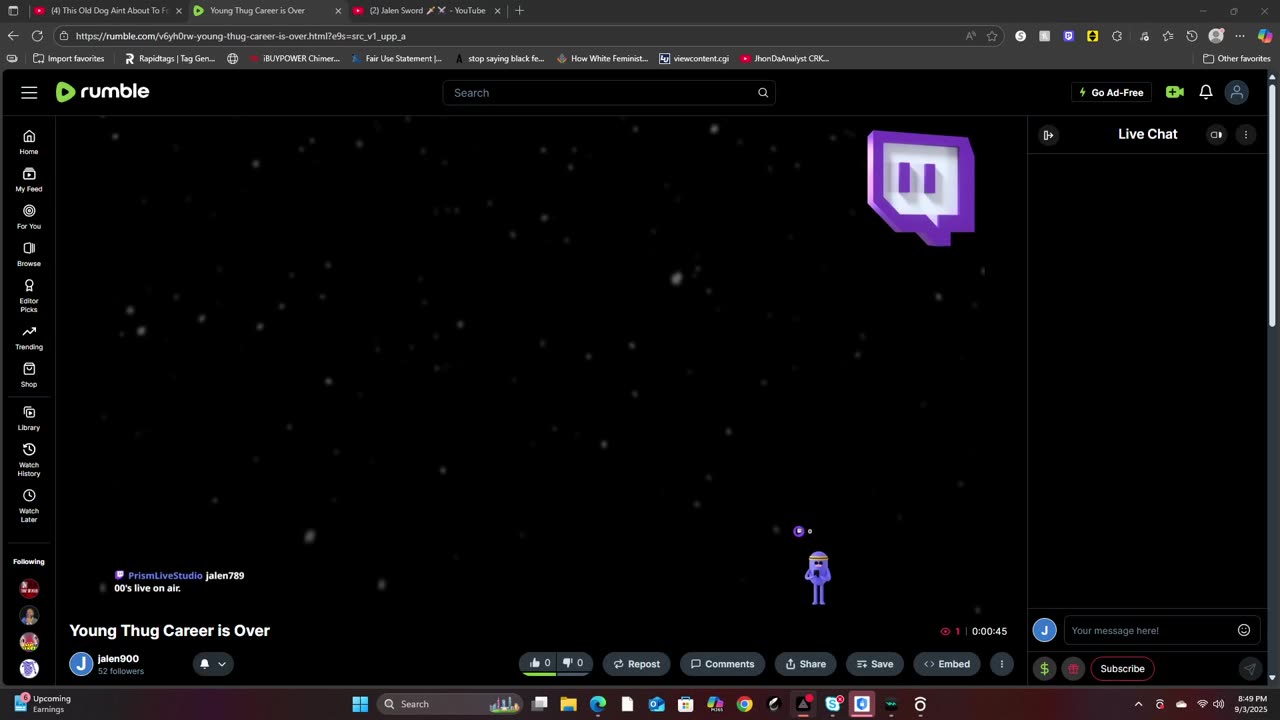Reload the current page
Screen dimensions: 1280x720
click(x=40, y=36)
